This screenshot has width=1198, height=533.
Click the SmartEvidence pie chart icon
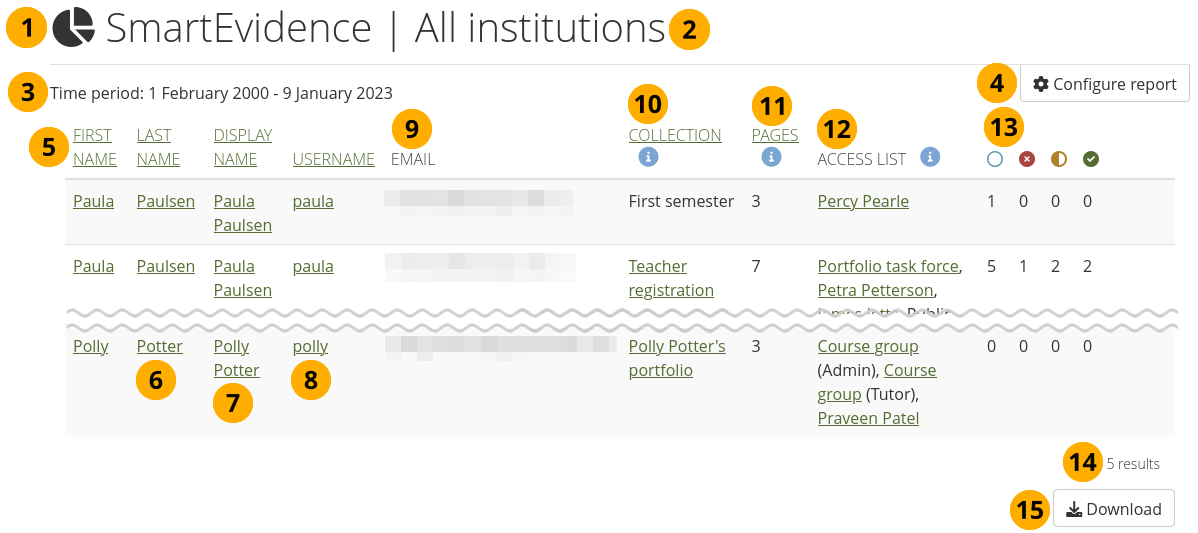[73, 28]
